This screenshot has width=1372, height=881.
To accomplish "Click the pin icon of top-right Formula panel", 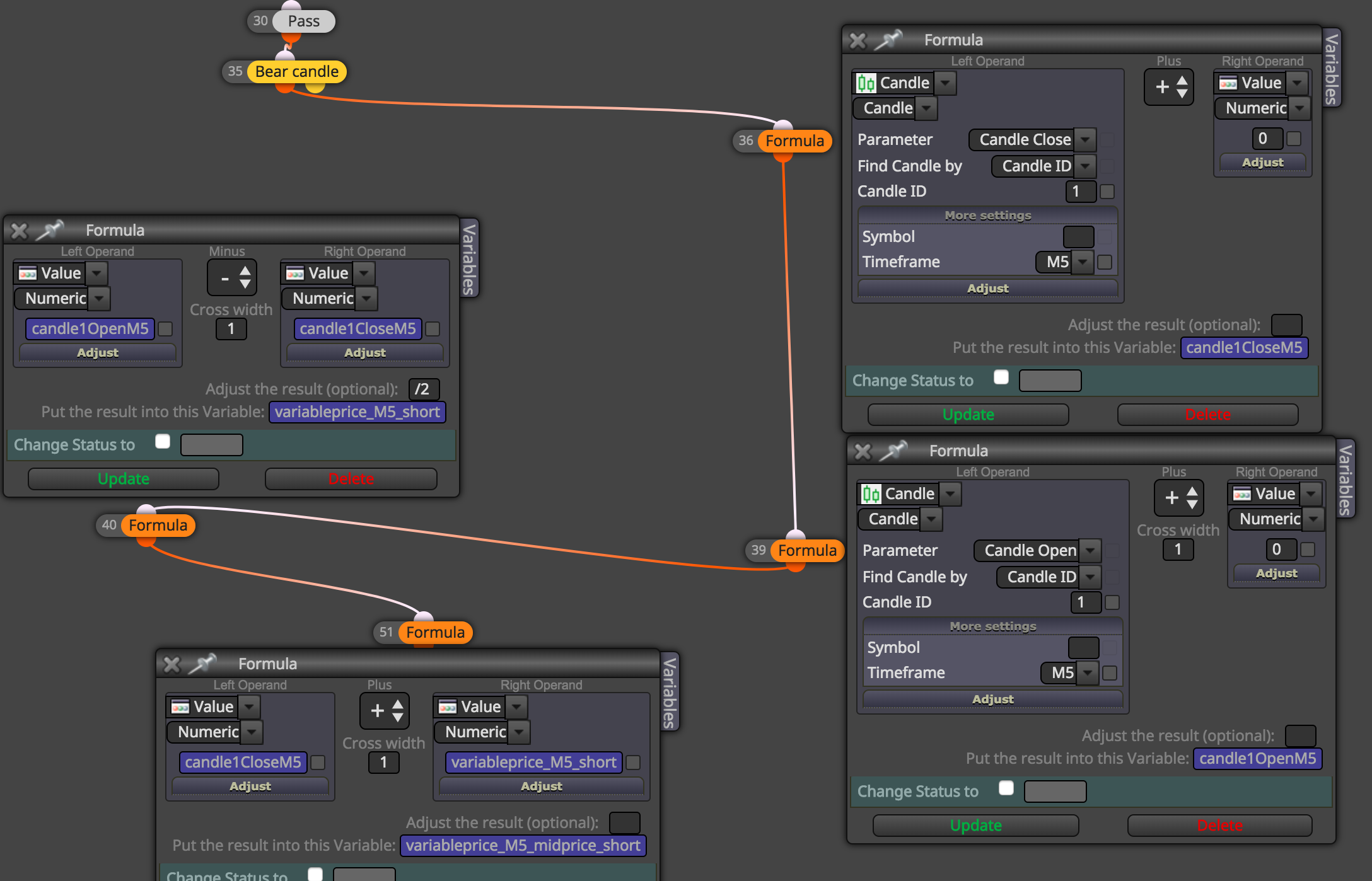I will [x=889, y=40].
